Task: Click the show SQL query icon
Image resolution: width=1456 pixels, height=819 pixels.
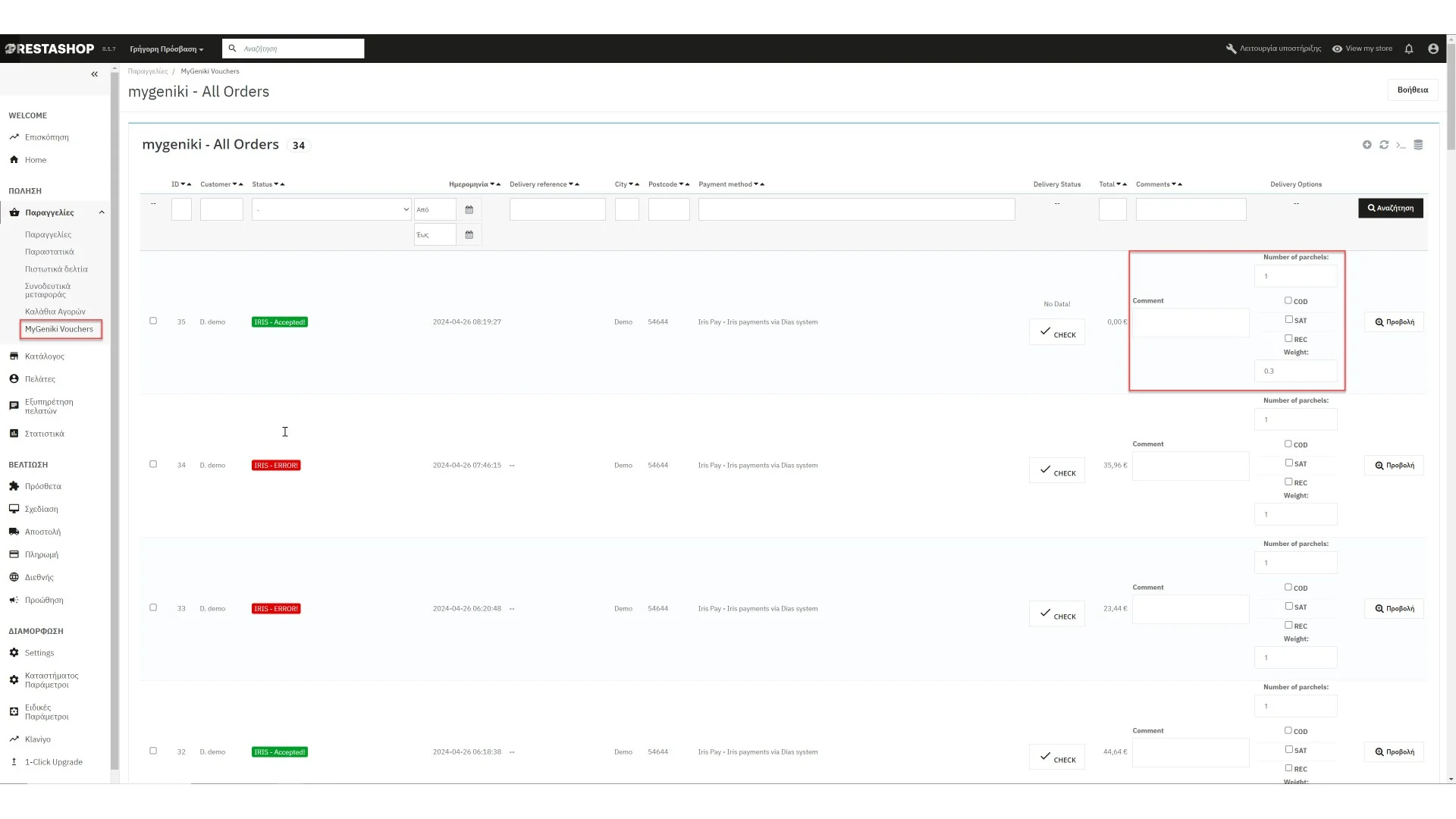Action: (x=1401, y=145)
